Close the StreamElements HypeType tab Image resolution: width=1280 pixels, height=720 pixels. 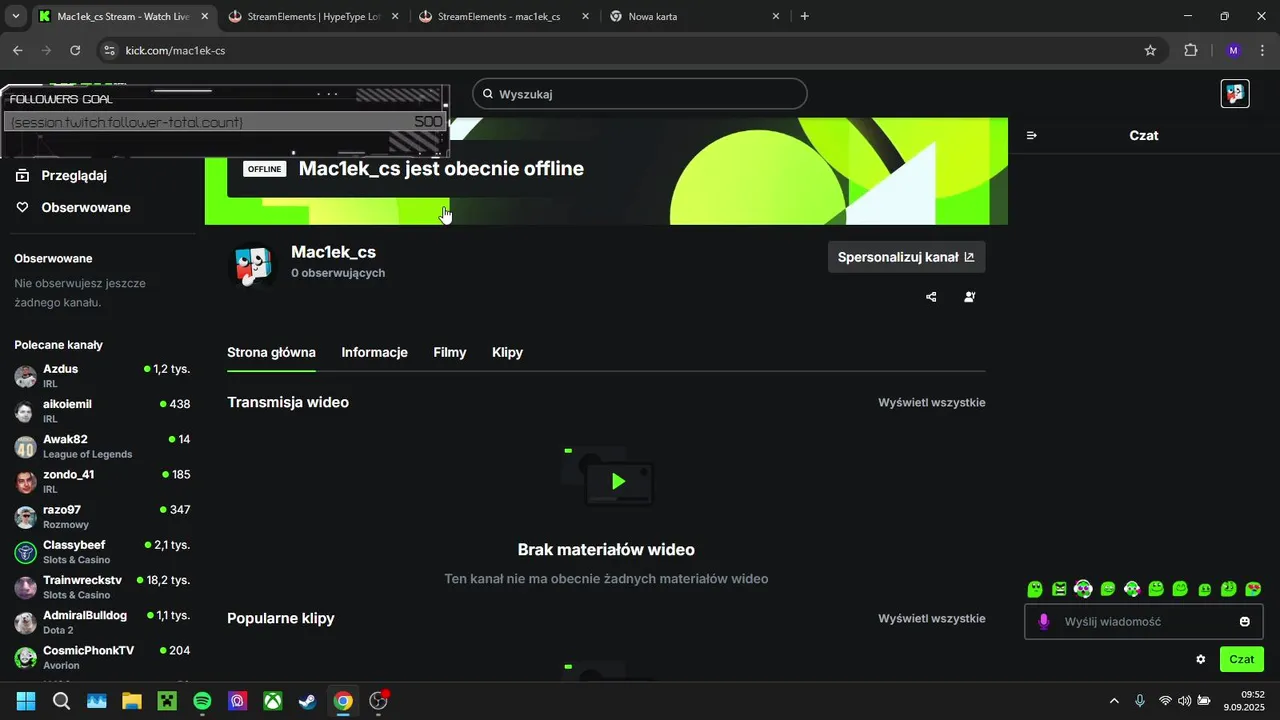pyautogui.click(x=394, y=16)
